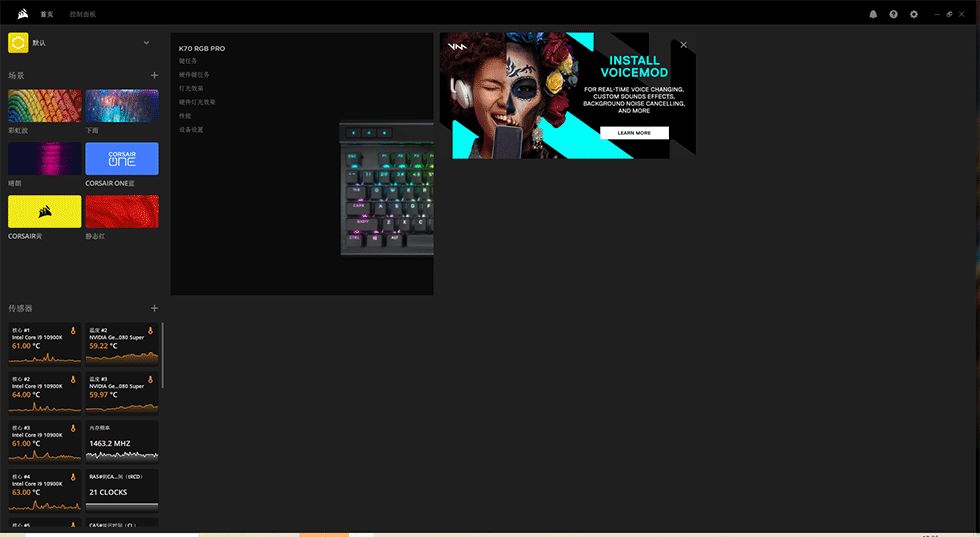
Task: Add a new sensor with plus icon
Action: point(154,308)
